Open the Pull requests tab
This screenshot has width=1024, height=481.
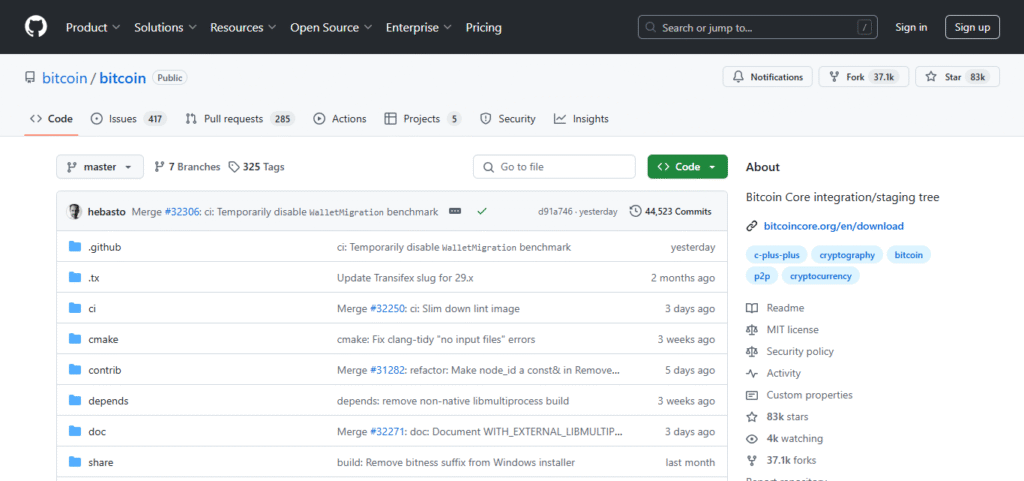point(240,119)
